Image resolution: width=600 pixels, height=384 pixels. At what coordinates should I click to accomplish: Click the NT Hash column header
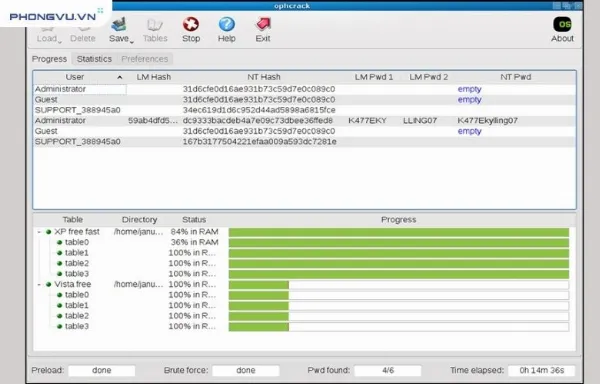point(264,77)
